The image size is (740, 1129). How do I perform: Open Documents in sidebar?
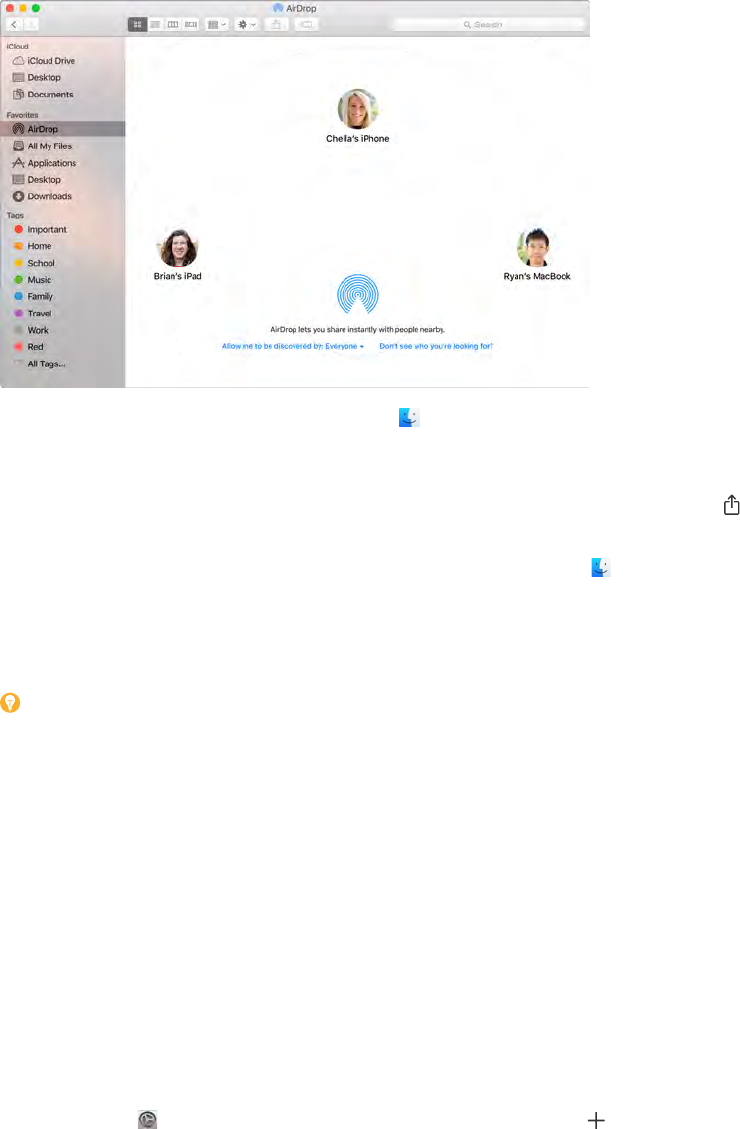pos(43,94)
